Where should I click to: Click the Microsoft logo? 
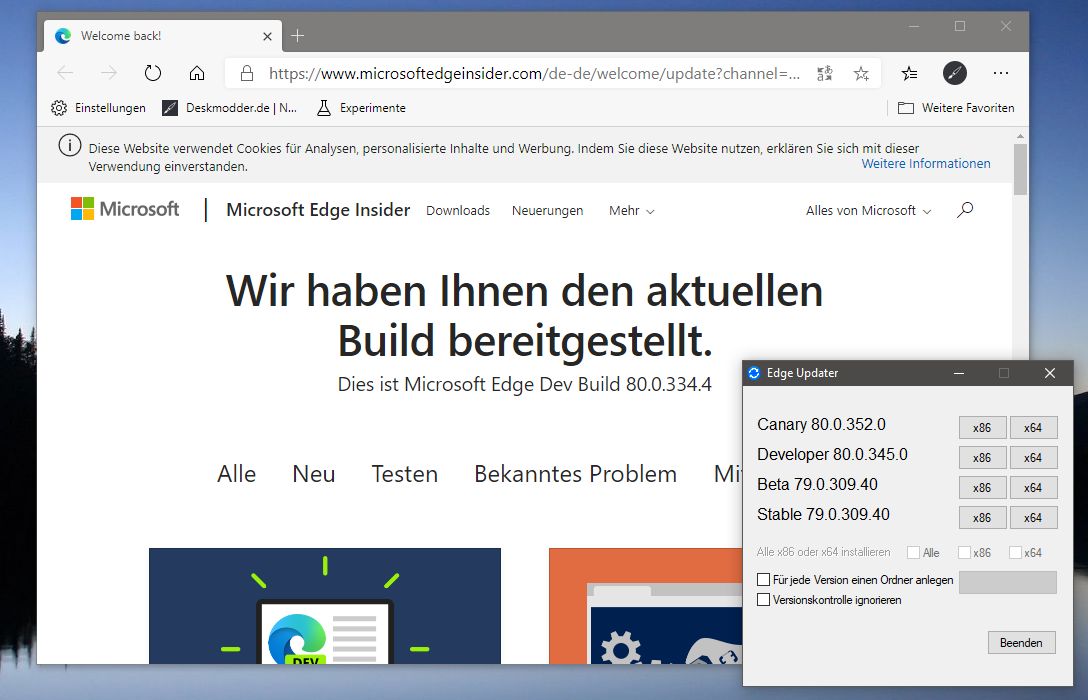pyautogui.click(x=125, y=209)
